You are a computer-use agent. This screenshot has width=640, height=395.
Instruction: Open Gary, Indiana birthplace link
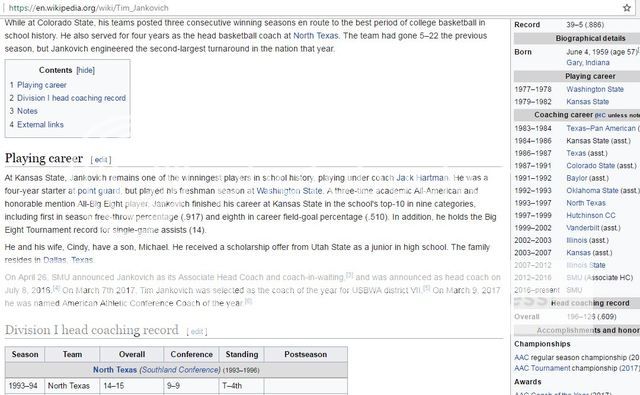point(588,63)
